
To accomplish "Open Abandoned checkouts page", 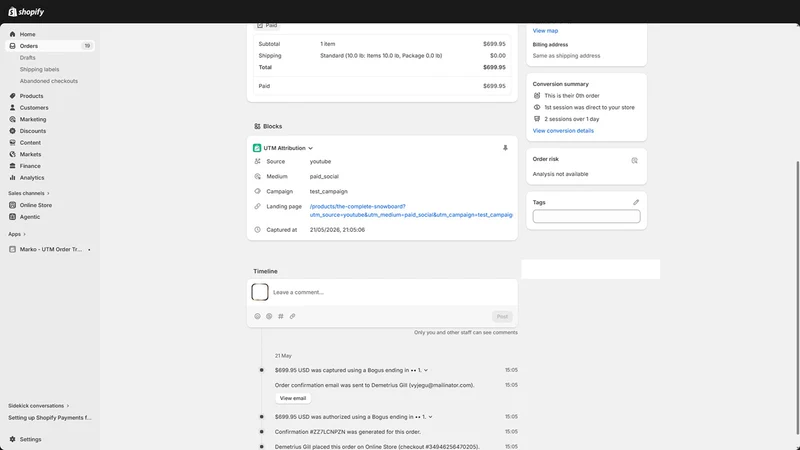I will pos(49,81).
